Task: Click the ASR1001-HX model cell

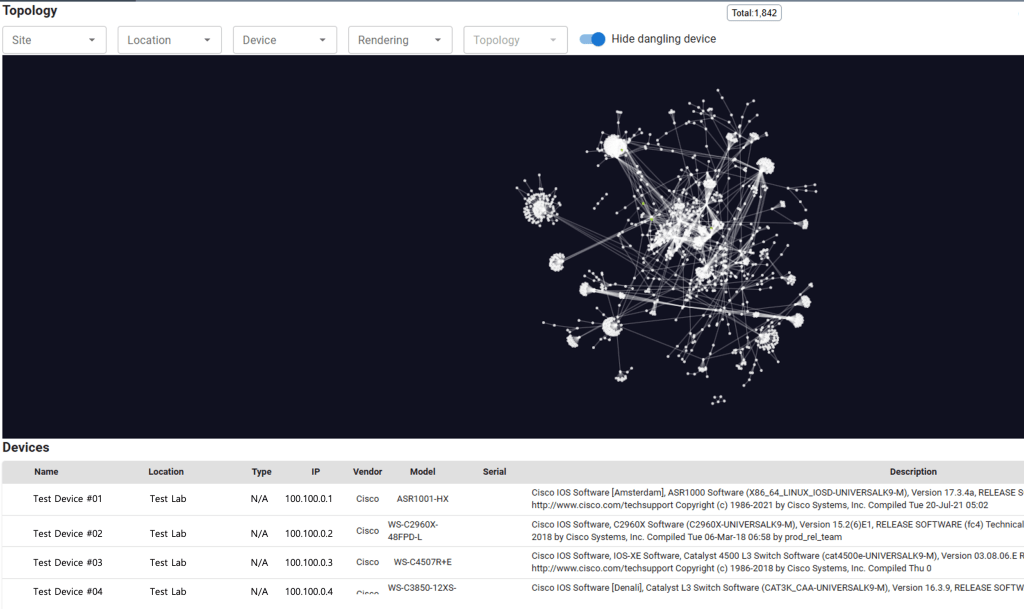Action: (422, 499)
